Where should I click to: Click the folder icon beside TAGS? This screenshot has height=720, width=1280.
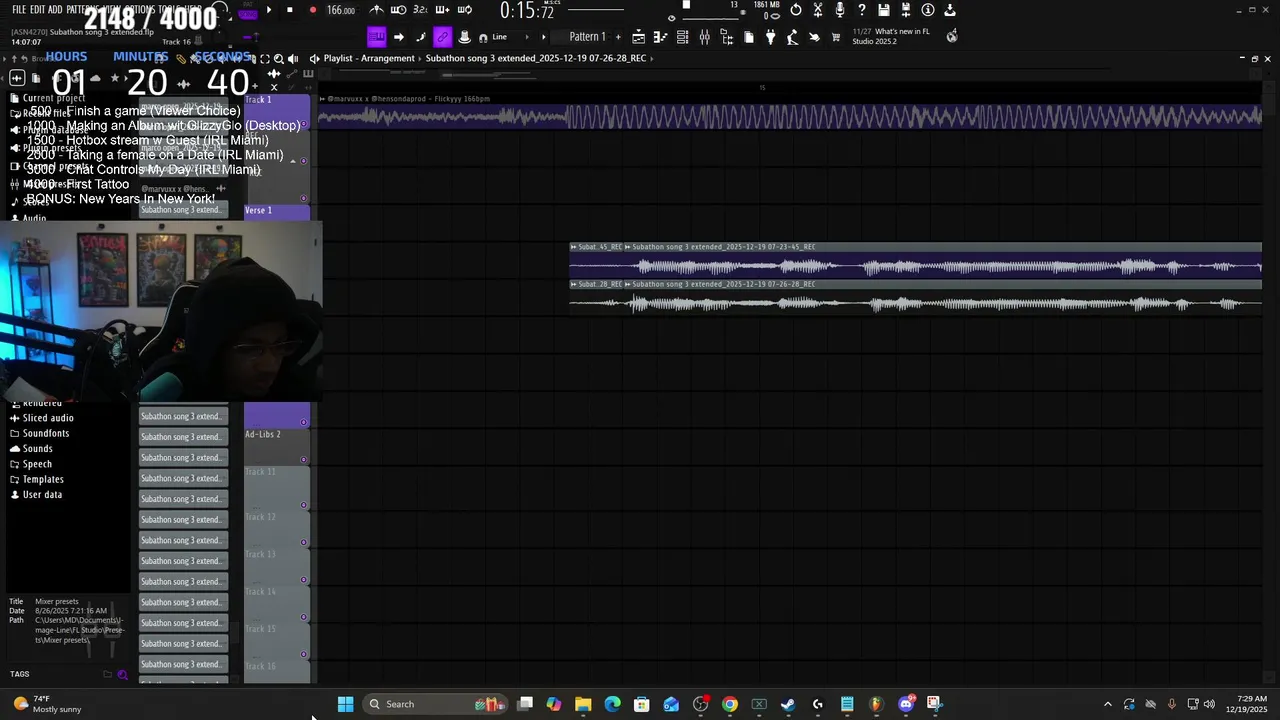(107, 674)
